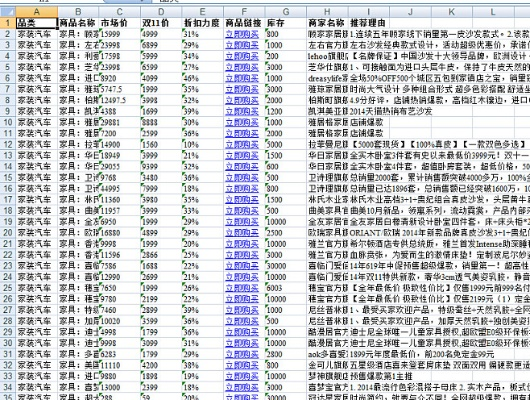This screenshot has height=400, width=530.
Task: Select row header 9
Action: pyautogui.click(x=7, y=111)
